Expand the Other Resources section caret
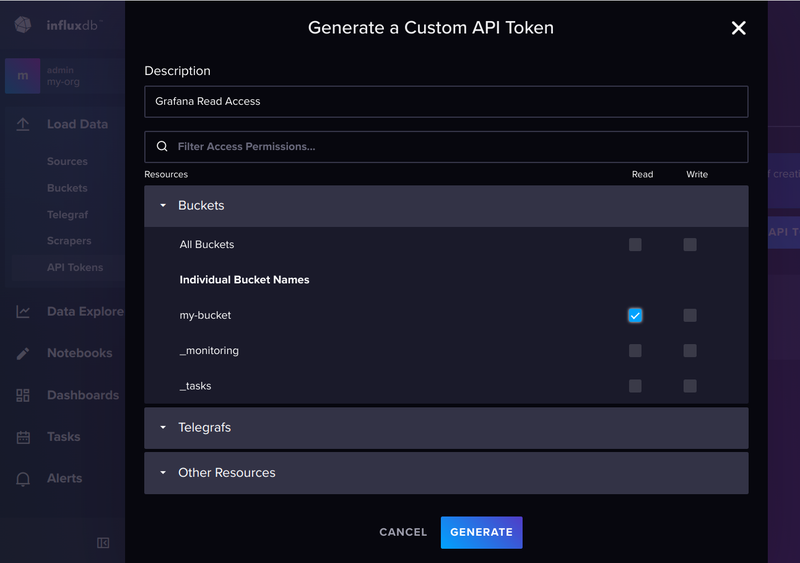800x563 pixels. (163, 473)
